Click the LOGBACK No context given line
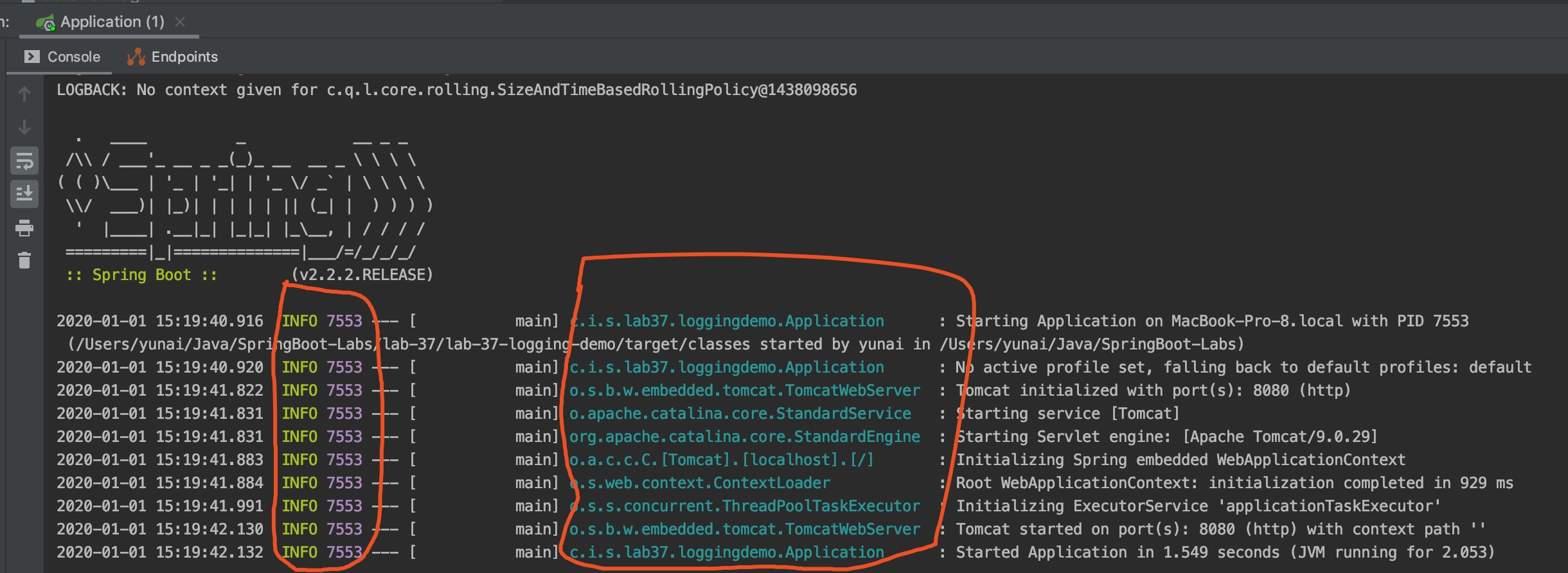This screenshot has width=1568, height=573. [457, 90]
